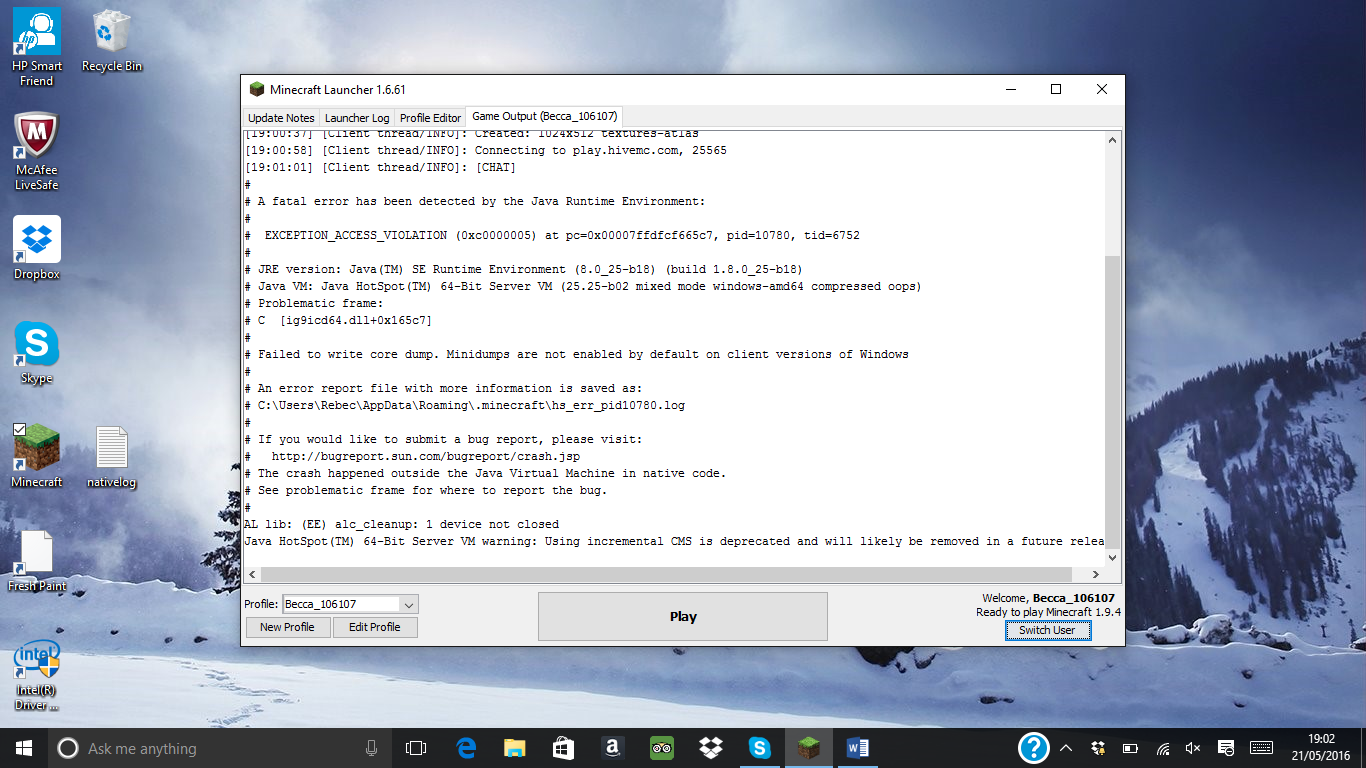Click the New Profile button

(287, 627)
